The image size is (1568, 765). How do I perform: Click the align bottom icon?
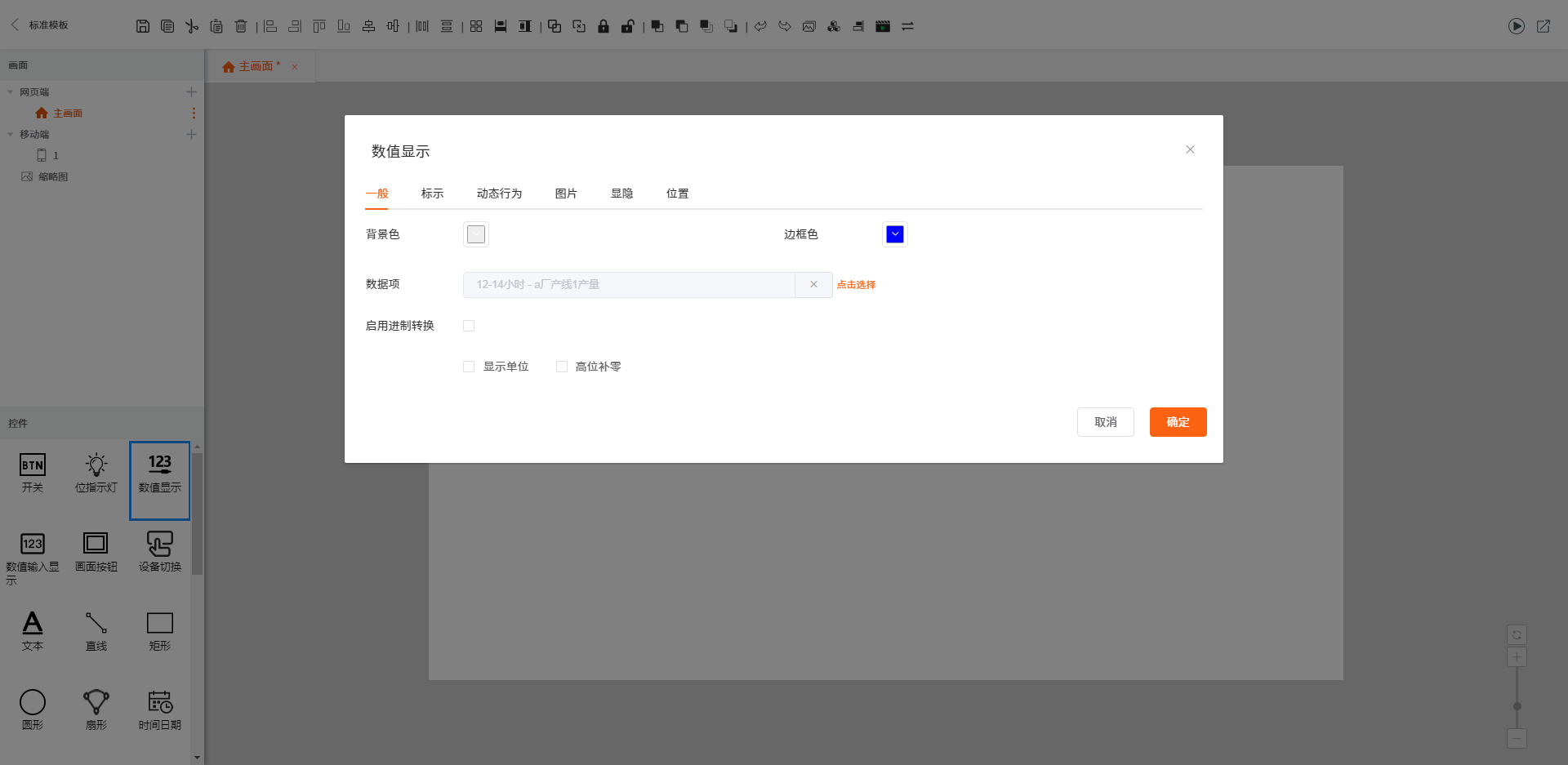pyautogui.click(x=344, y=26)
